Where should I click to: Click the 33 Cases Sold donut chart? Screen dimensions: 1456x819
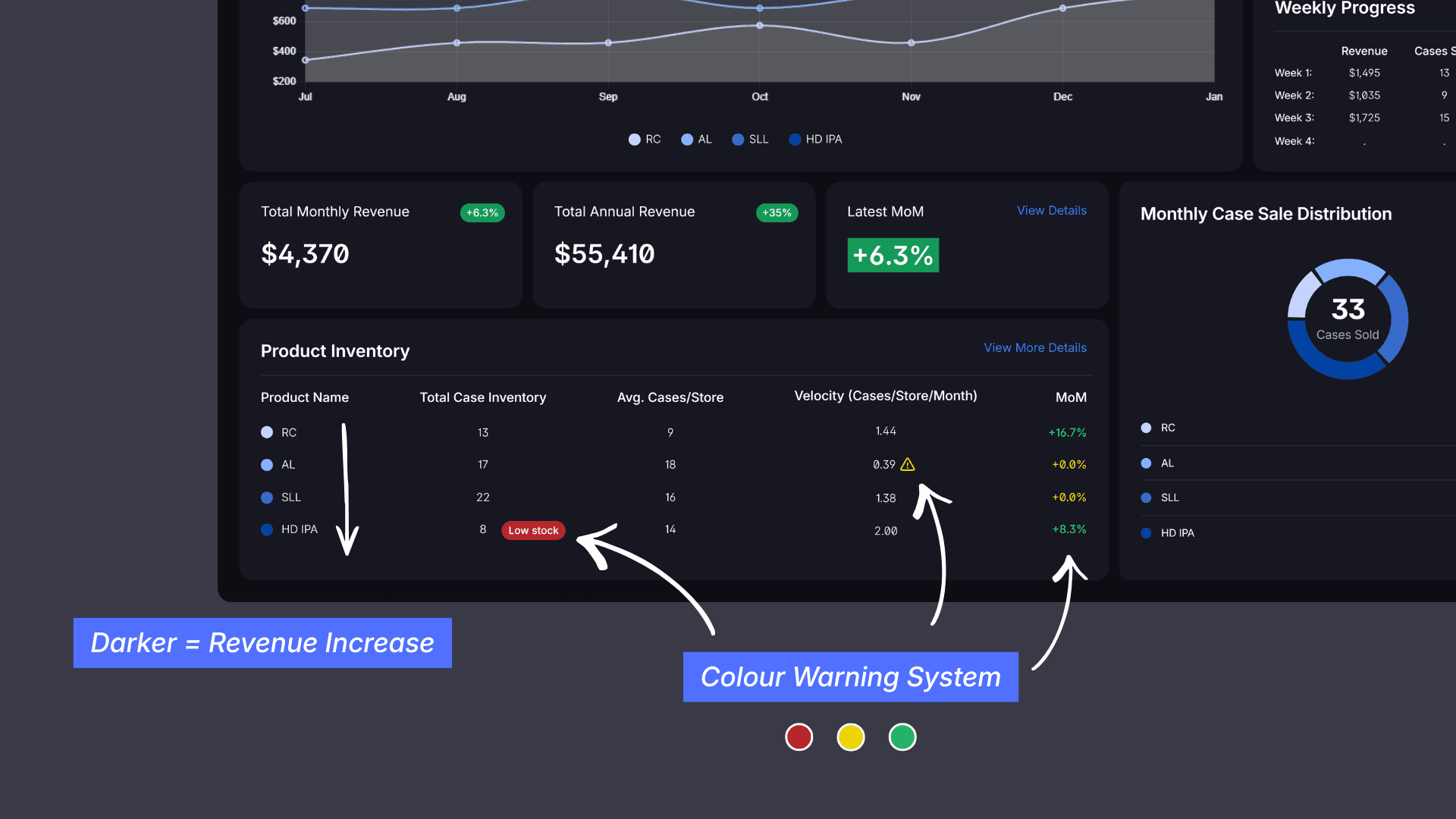1348,318
